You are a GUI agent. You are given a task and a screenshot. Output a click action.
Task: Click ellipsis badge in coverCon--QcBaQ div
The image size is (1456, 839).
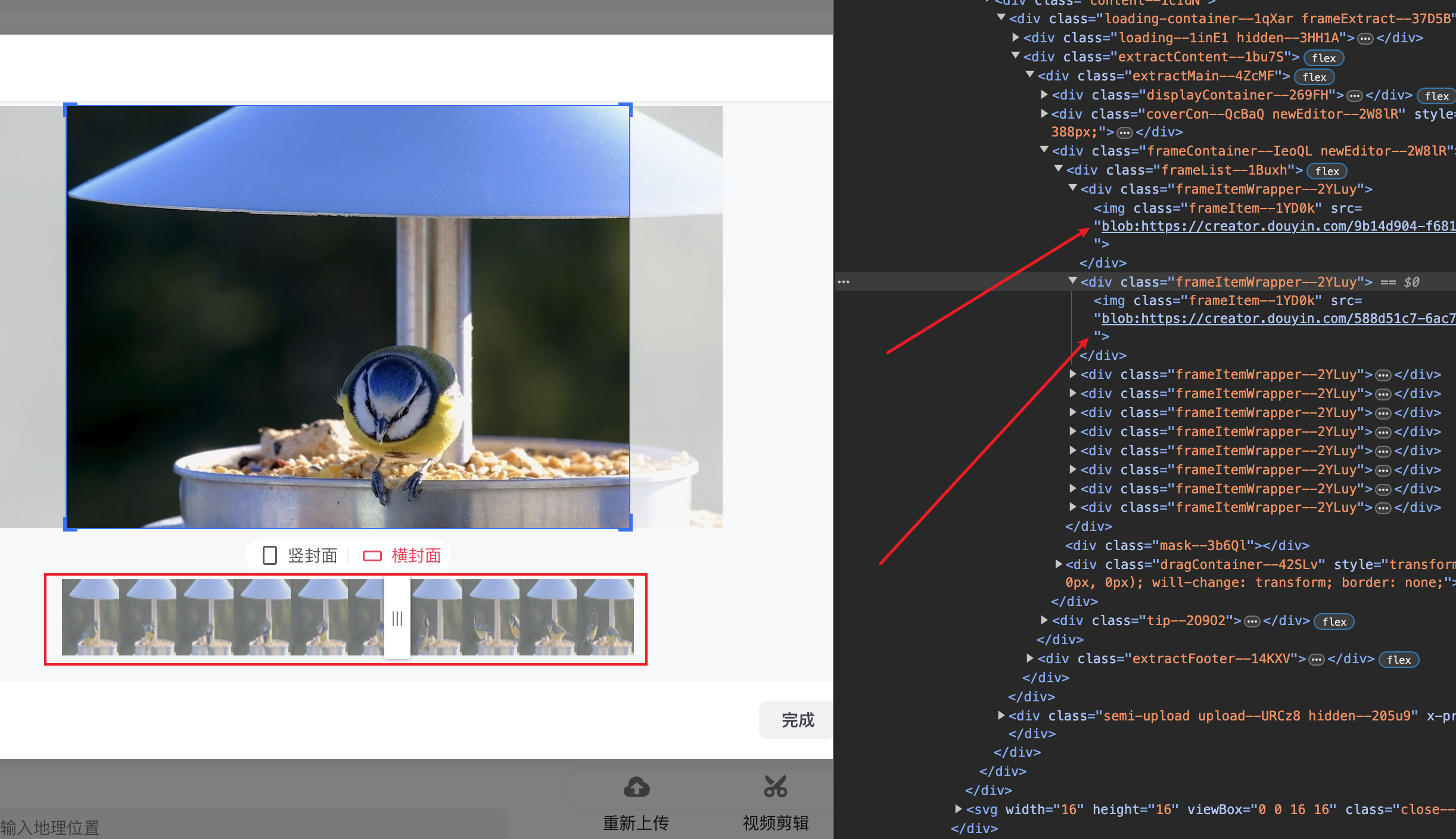(x=1124, y=133)
